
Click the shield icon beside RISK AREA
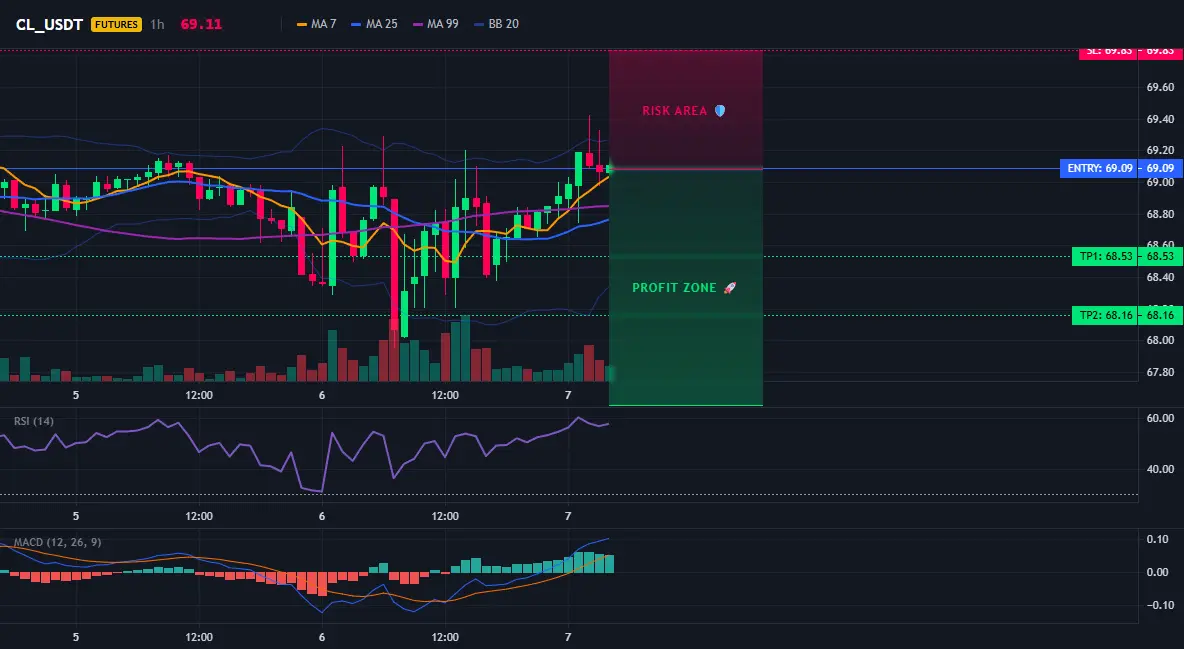[720, 111]
